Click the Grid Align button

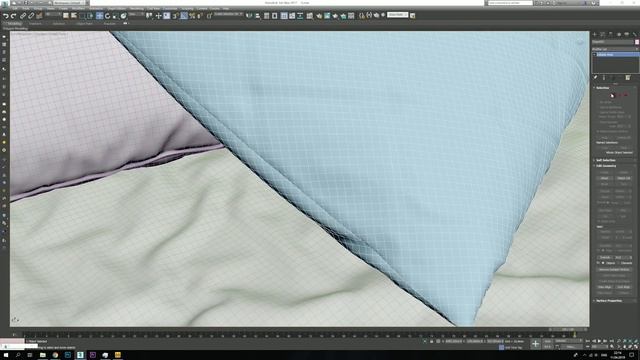coord(623,287)
